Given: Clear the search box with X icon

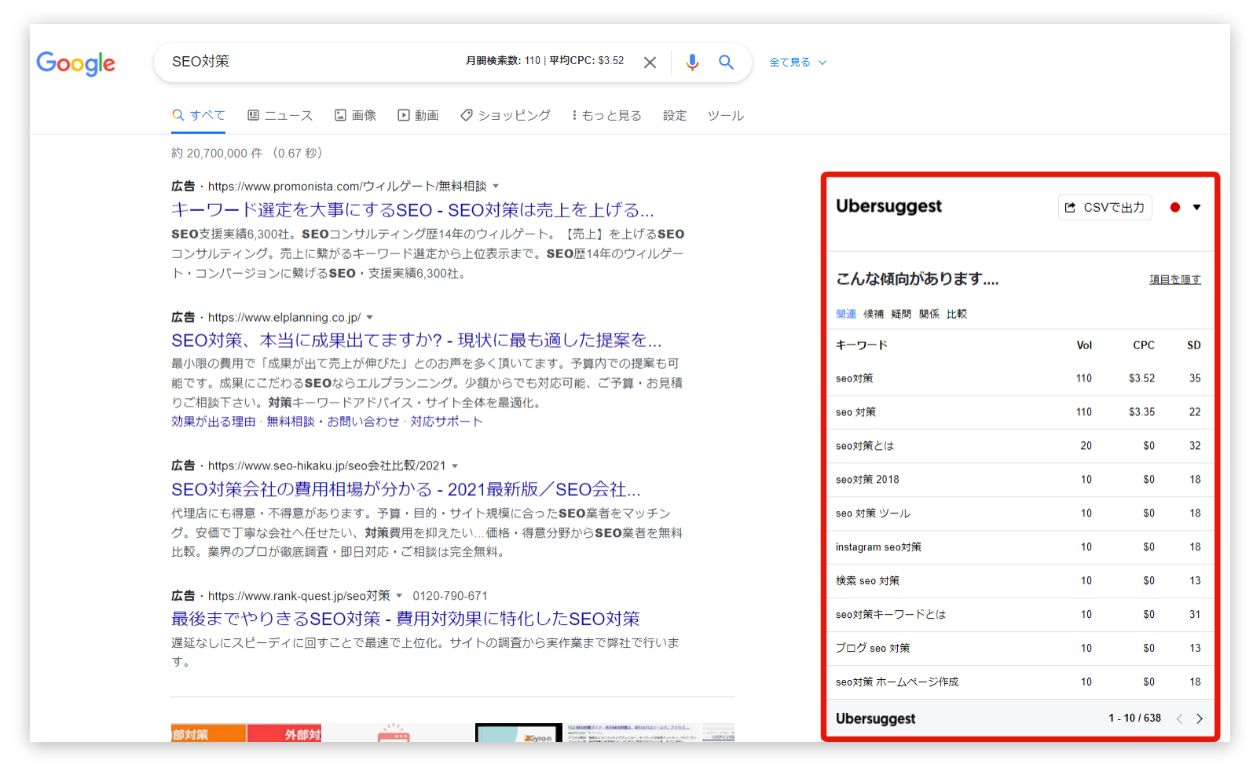Looking at the screenshot, I should point(650,62).
